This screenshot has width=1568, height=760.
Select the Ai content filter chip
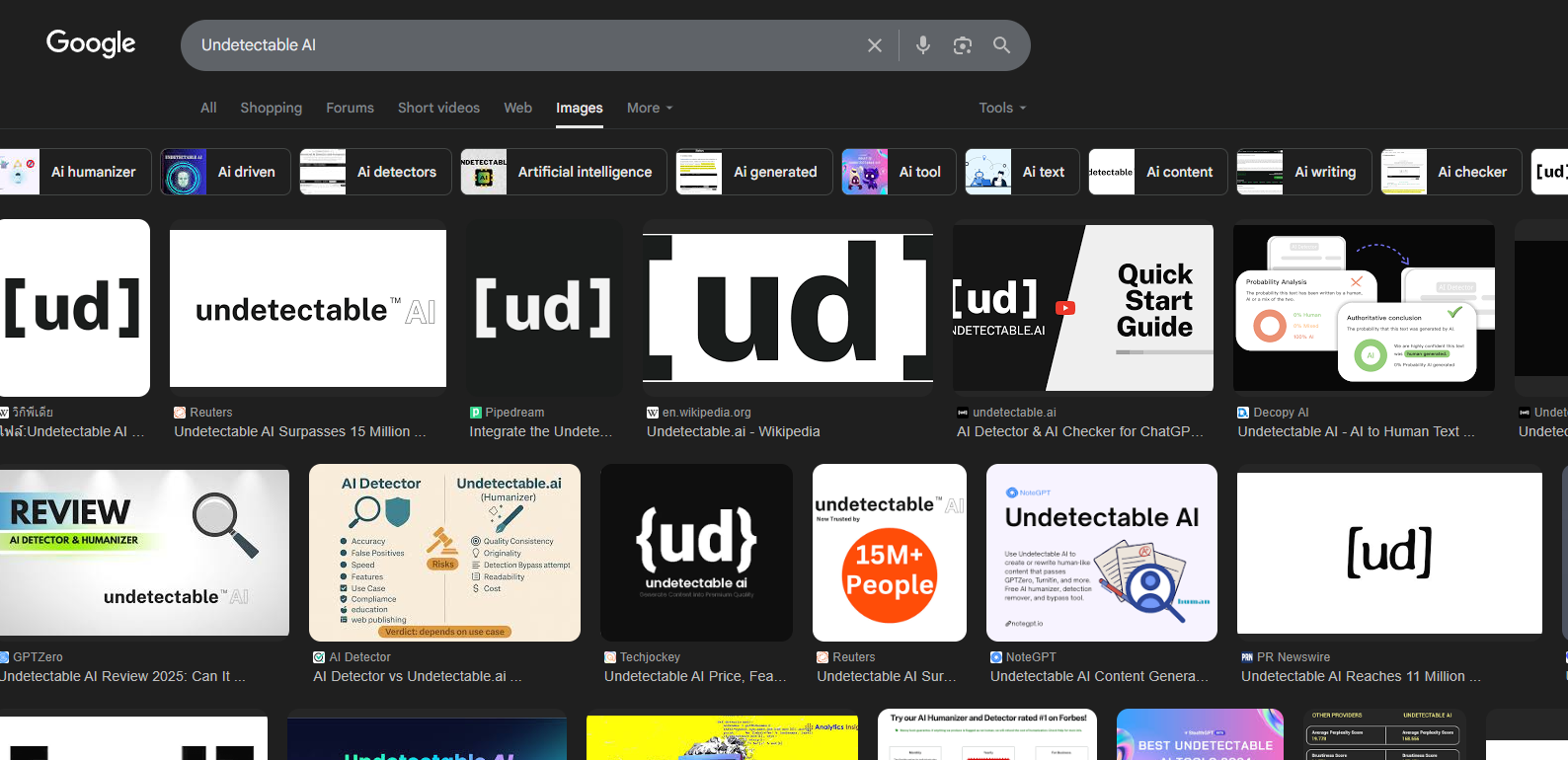pyautogui.click(x=1158, y=172)
